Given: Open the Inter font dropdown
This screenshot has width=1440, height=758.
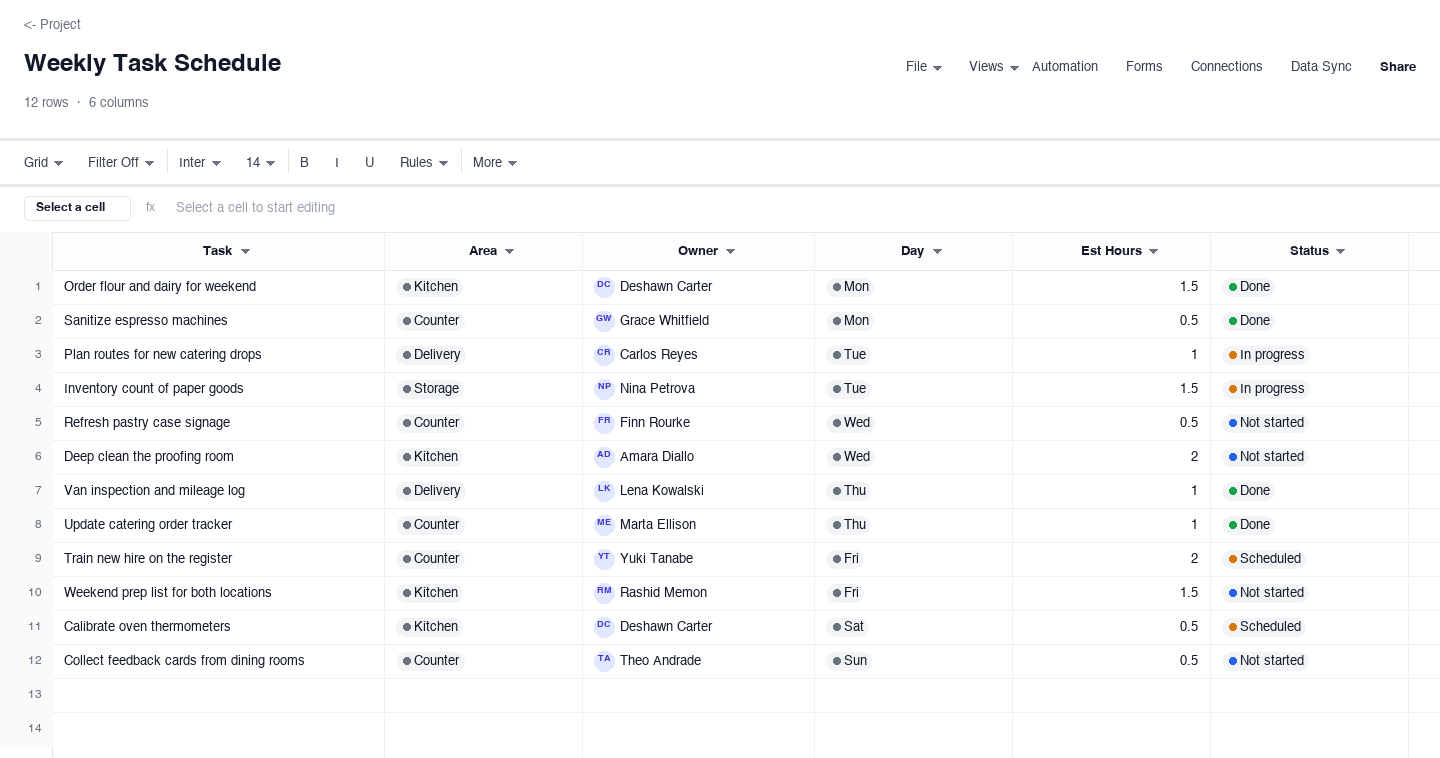Looking at the screenshot, I should click(x=200, y=162).
